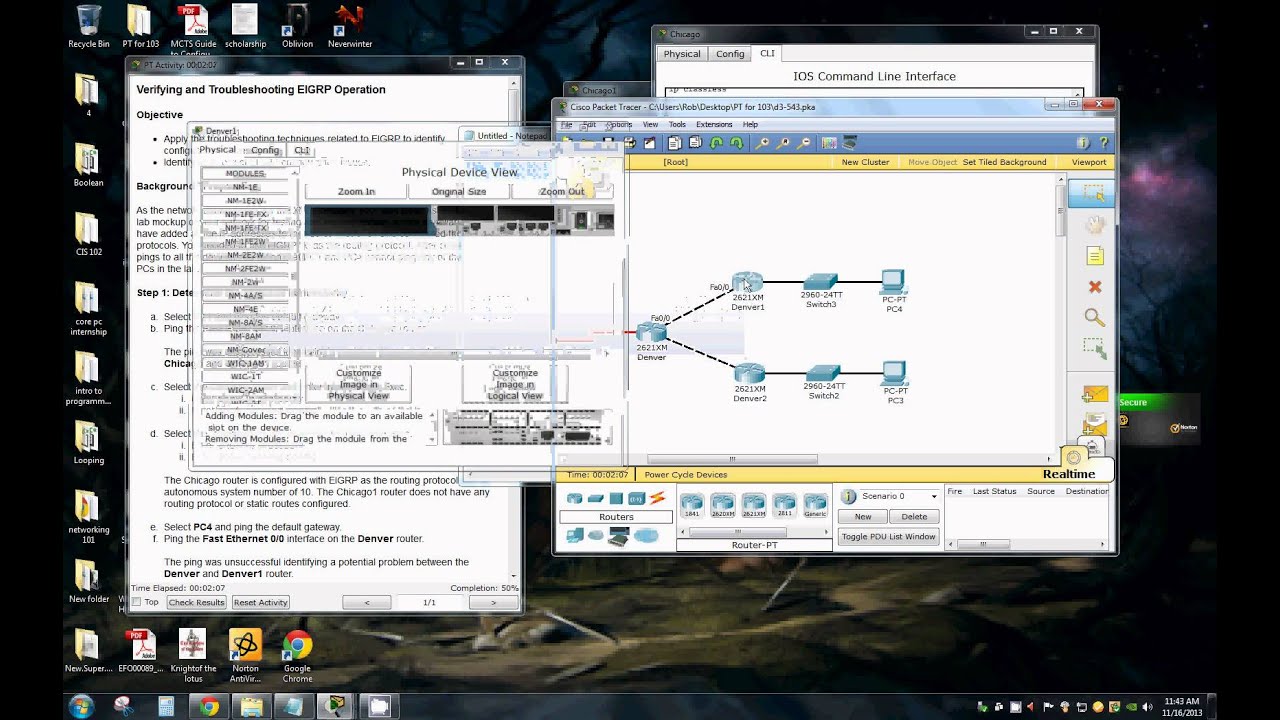Click the Check Results button
Screen dimensions: 1280x720
click(196, 602)
